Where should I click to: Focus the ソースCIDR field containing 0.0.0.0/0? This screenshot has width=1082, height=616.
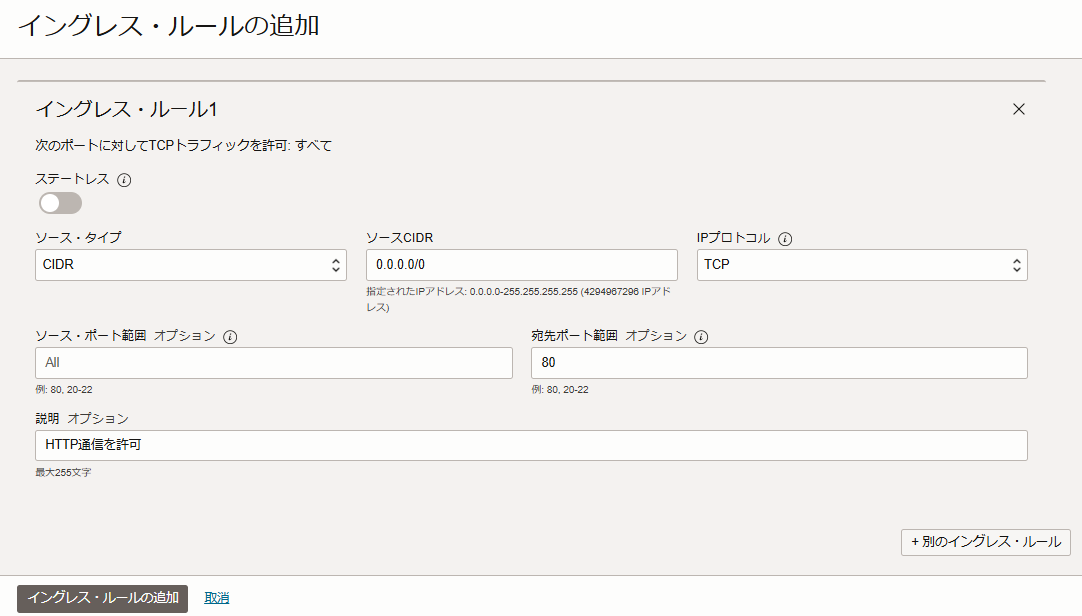(521, 265)
